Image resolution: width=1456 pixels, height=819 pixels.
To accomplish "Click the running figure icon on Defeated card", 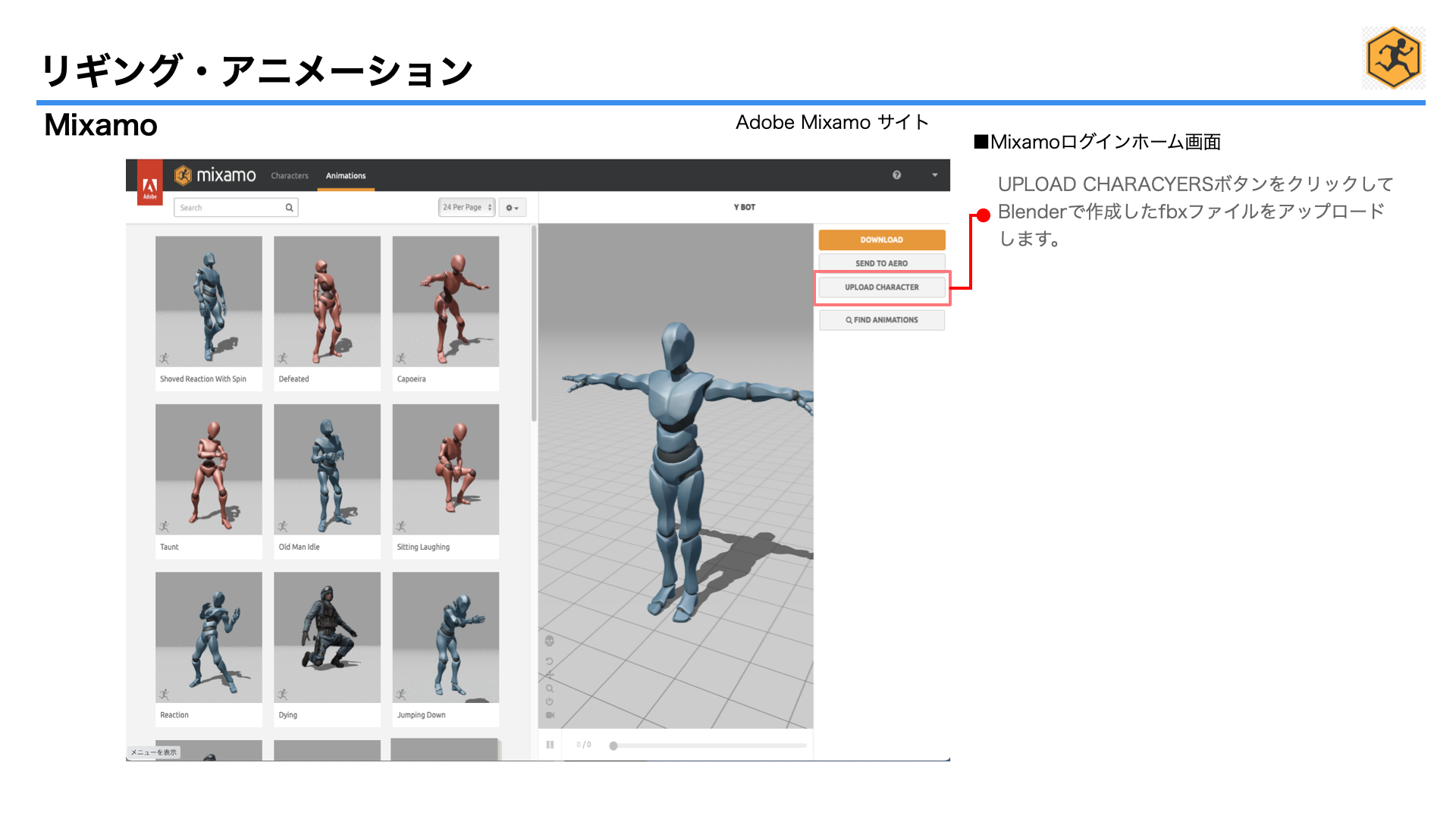I will [283, 359].
